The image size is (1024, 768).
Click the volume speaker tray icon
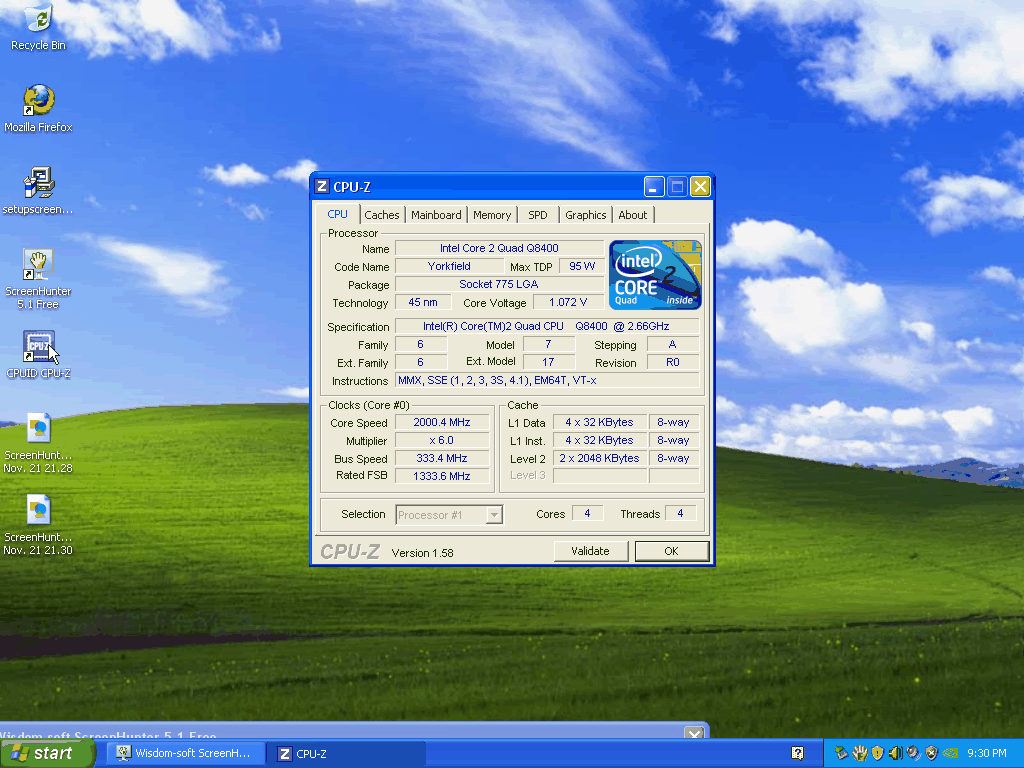[895, 753]
